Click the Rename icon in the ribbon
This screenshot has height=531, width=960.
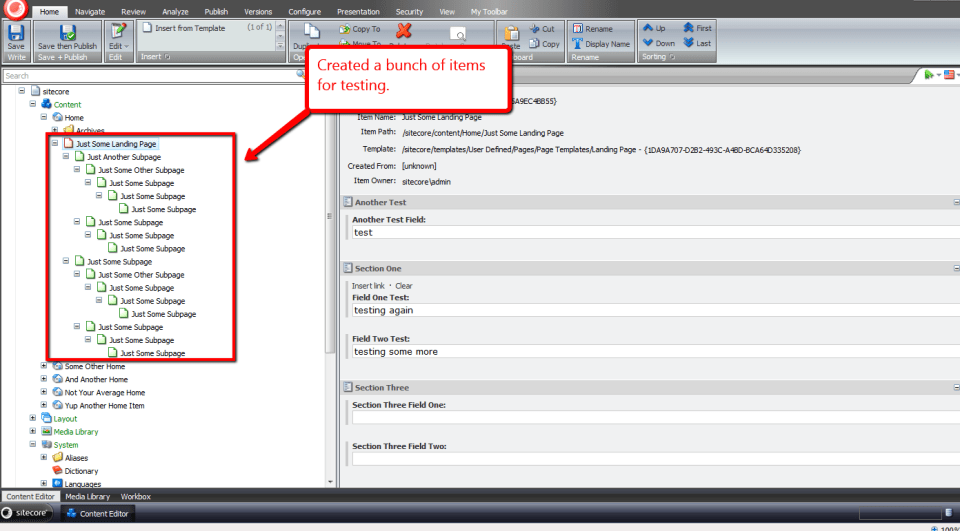click(578, 29)
